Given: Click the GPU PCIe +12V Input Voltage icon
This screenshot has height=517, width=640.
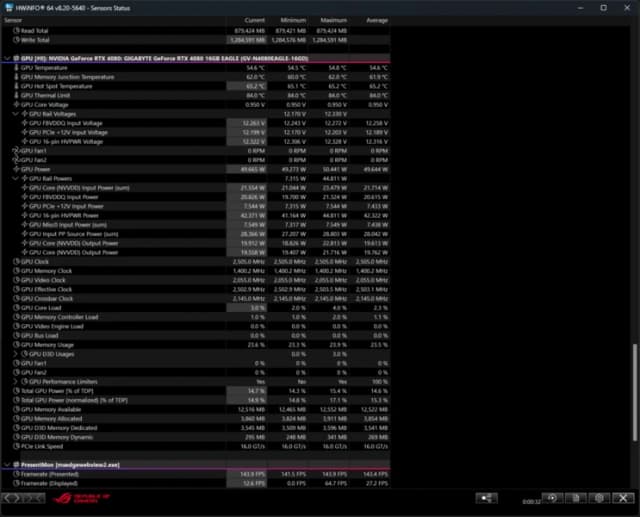Looking at the screenshot, I should coord(24,132).
